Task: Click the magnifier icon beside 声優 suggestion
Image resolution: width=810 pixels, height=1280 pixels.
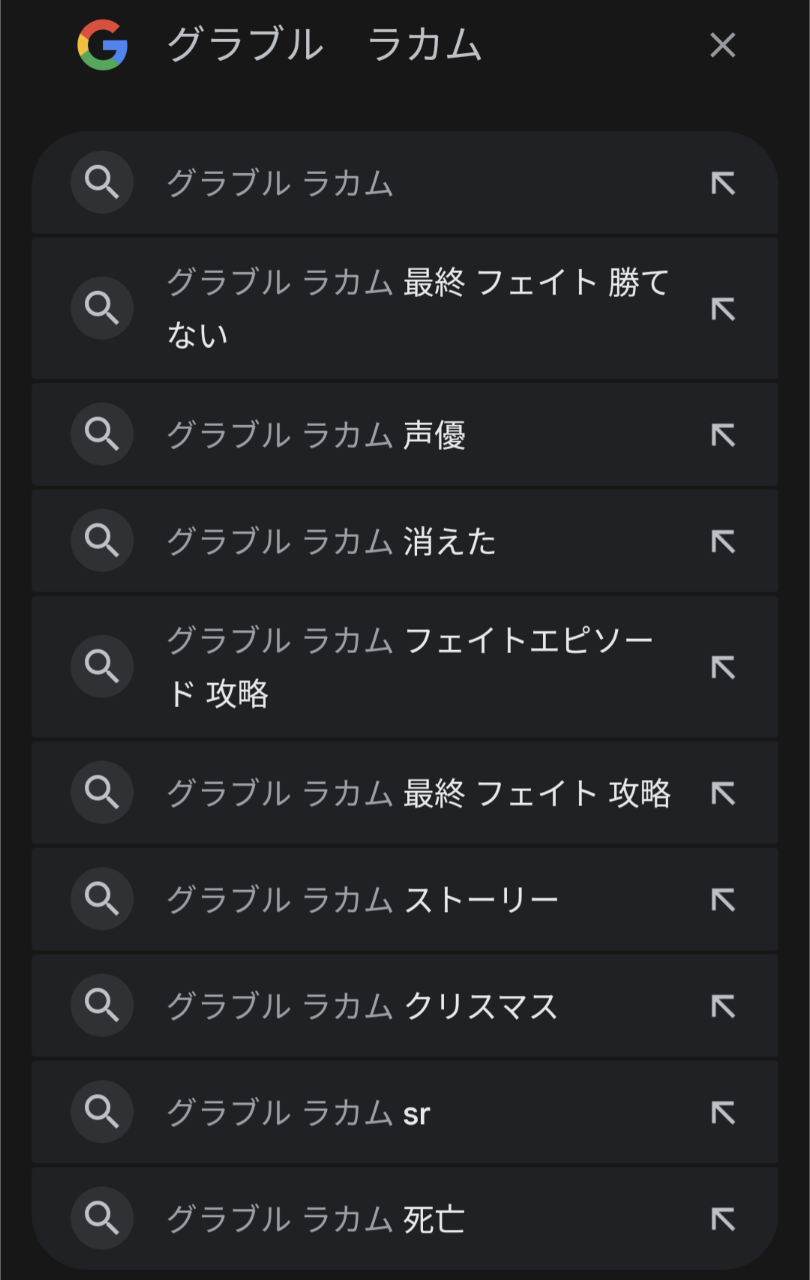Action: tap(102, 435)
